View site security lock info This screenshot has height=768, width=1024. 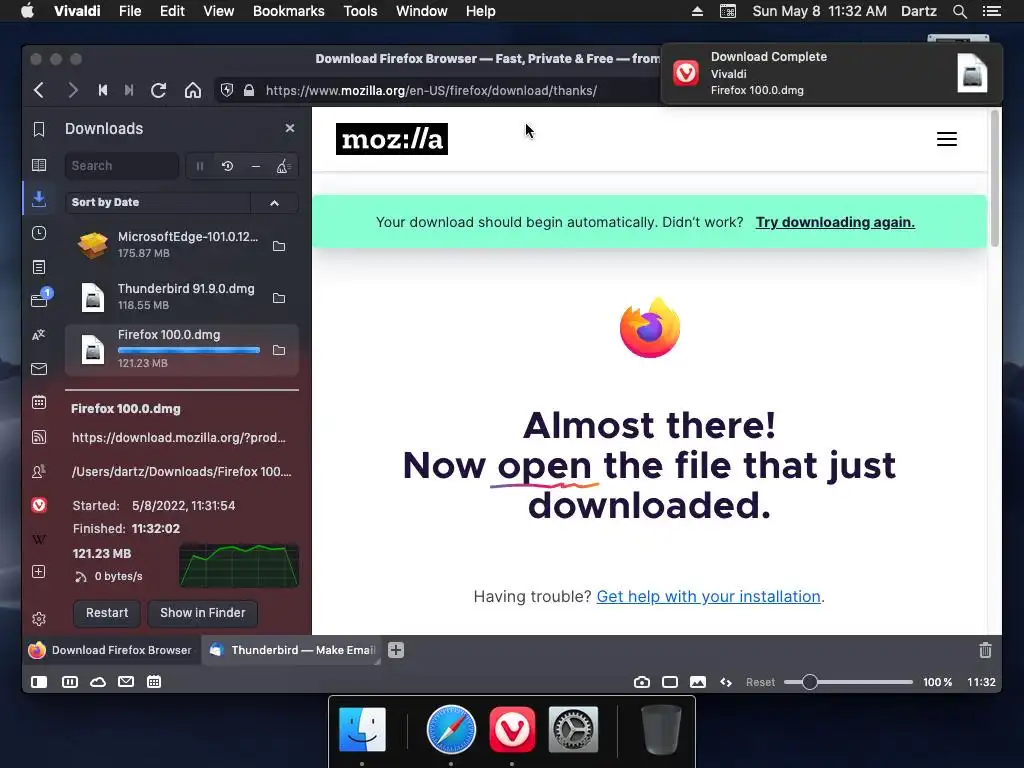tap(249, 90)
